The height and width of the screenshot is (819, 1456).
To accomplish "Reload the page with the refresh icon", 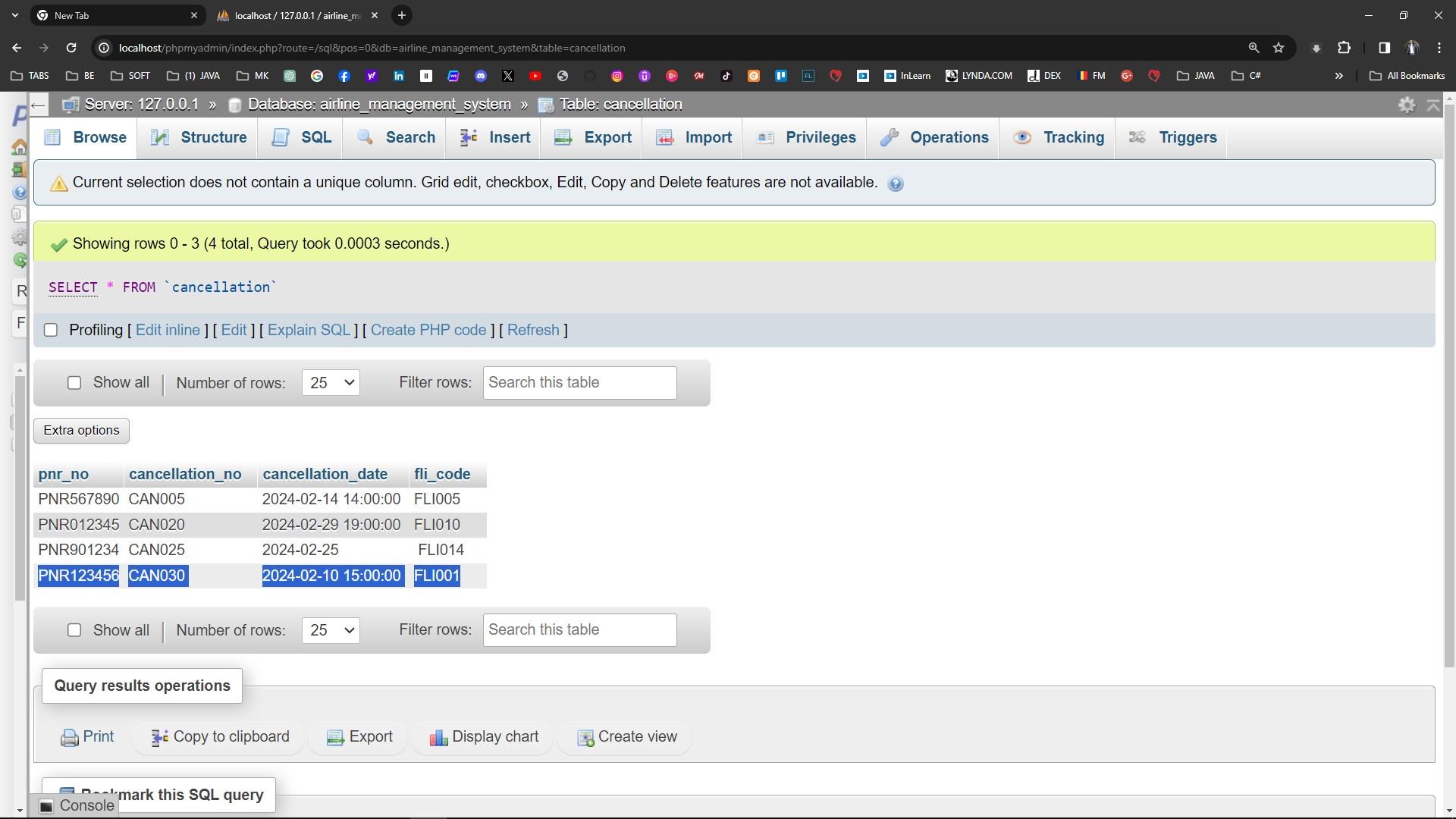I will point(71,48).
